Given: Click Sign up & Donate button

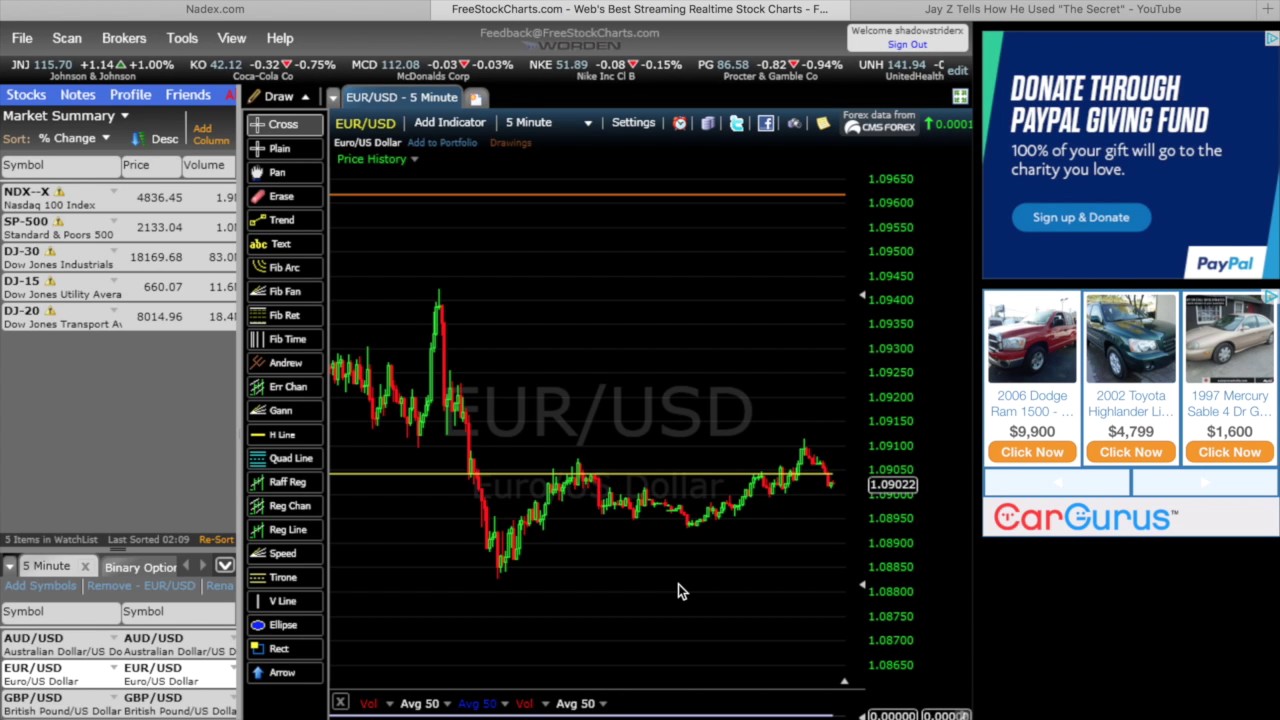Looking at the screenshot, I should (x=1081, y=217).
